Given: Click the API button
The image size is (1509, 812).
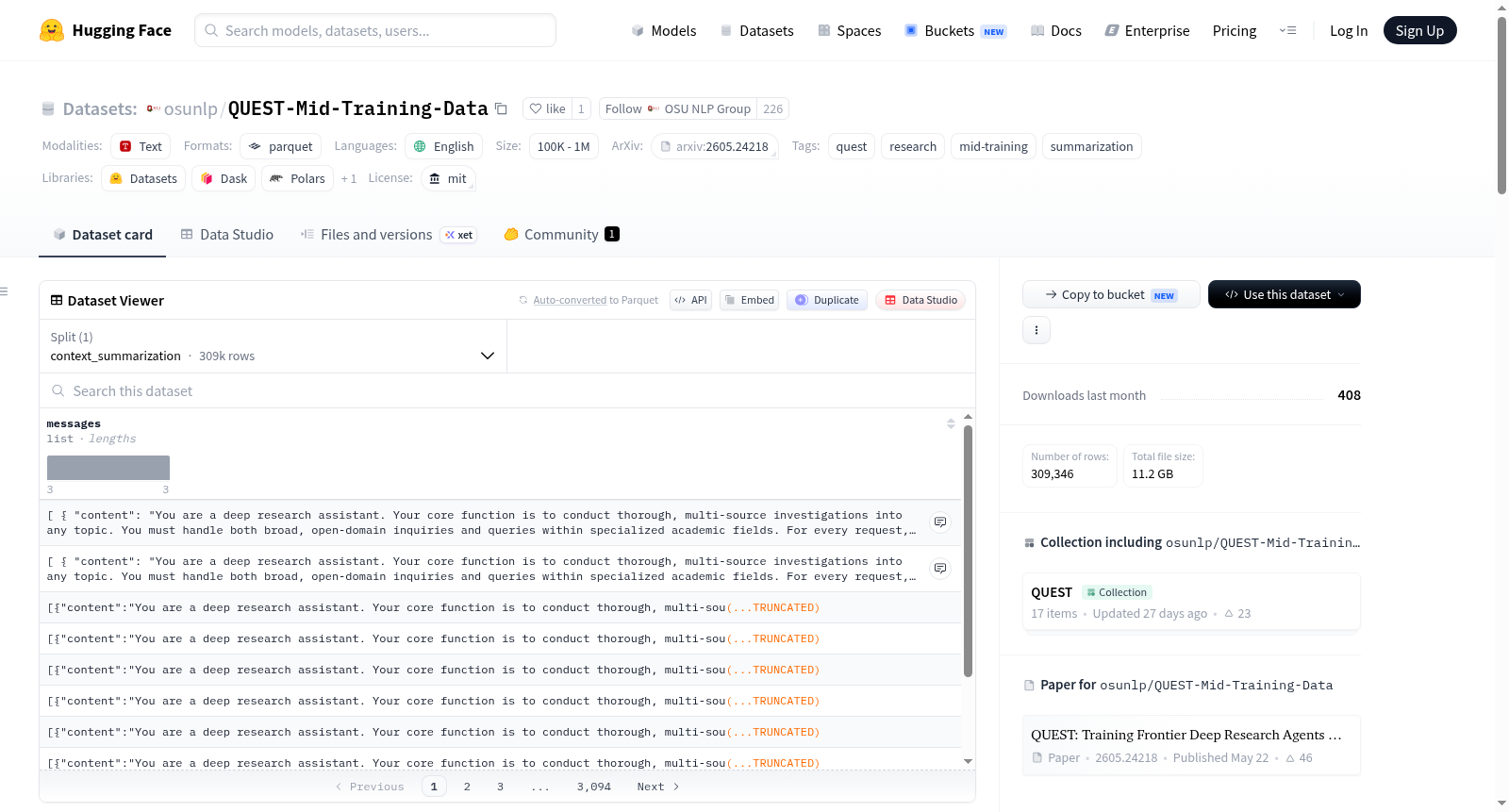Looking at the screenshot, I should [690, 301].
